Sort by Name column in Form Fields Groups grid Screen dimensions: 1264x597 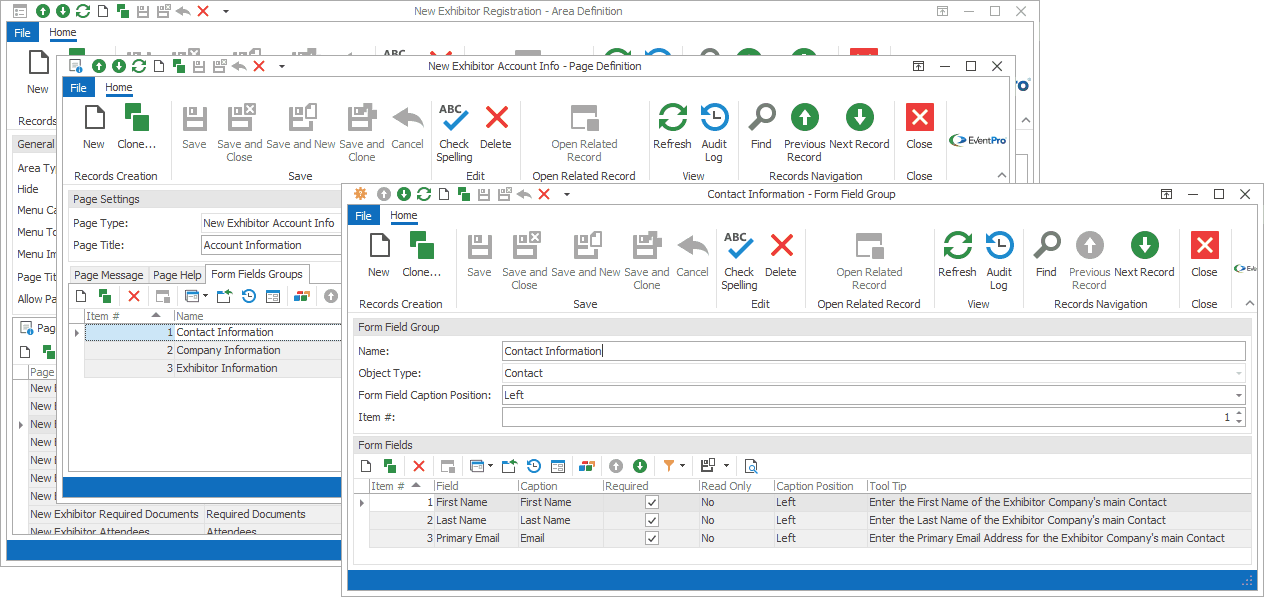click(x=258, y=316)
